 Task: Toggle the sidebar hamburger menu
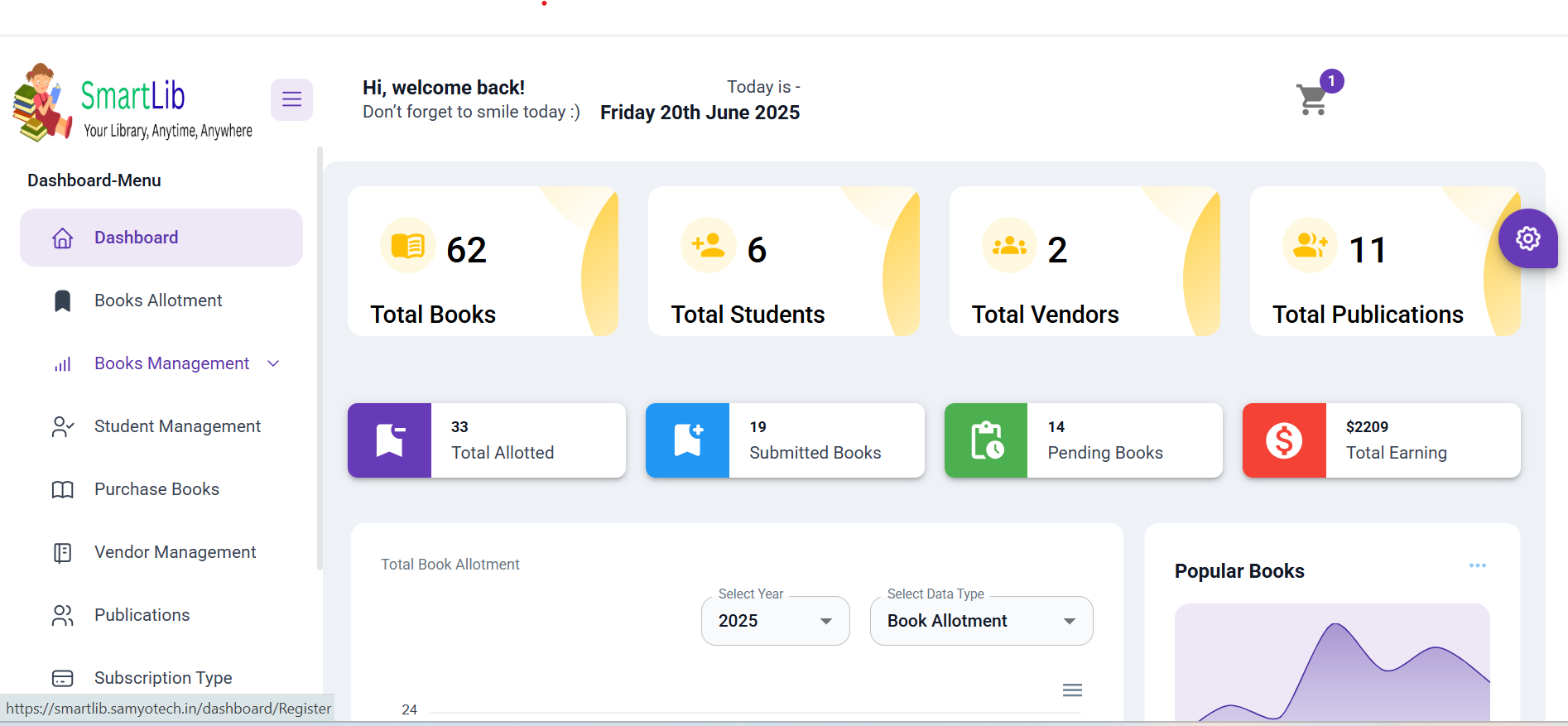pyautogui.click(x=291, y=99)
